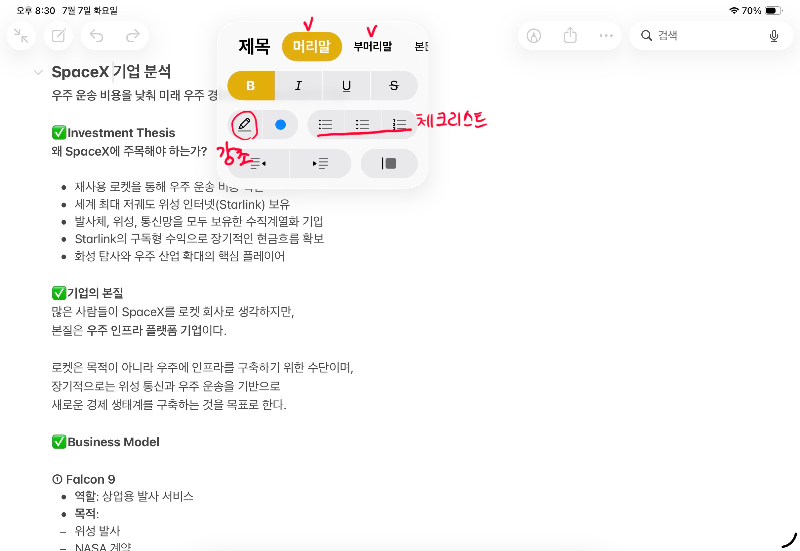Screen dimensions: 800x551
Task: Click the ① Falcon 9 line
Action: point(84,480)
